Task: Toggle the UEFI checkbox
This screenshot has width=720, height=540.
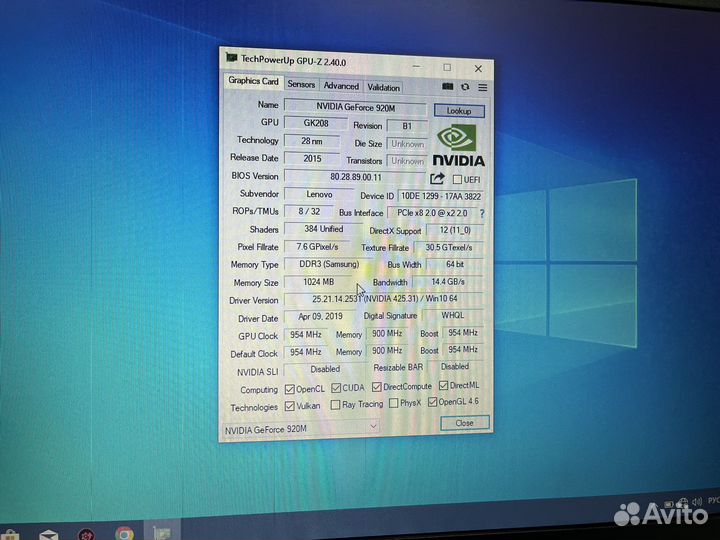Action: pyautogui.click(x=457, y=180)
